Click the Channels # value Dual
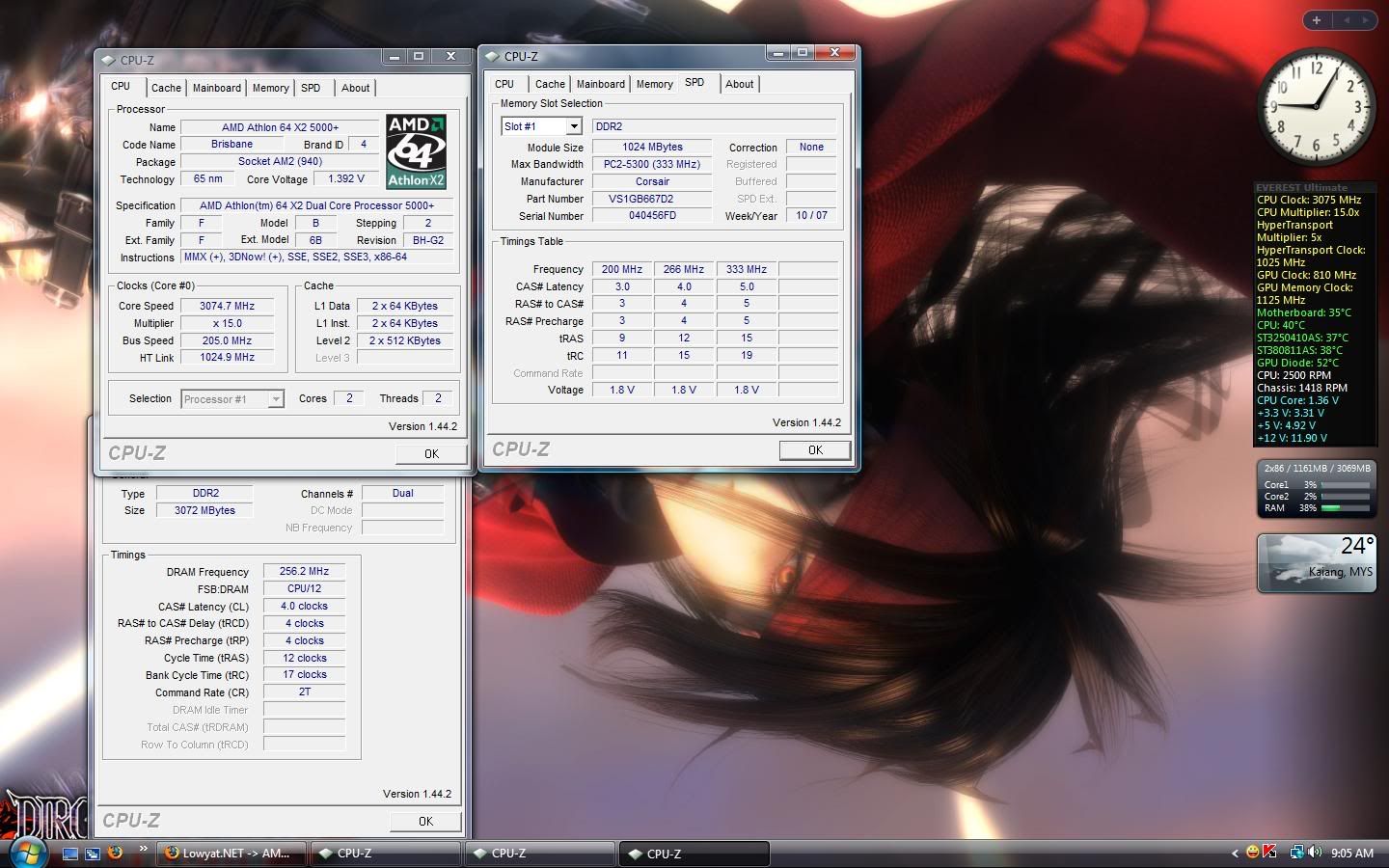 click(x=402, y=493)
